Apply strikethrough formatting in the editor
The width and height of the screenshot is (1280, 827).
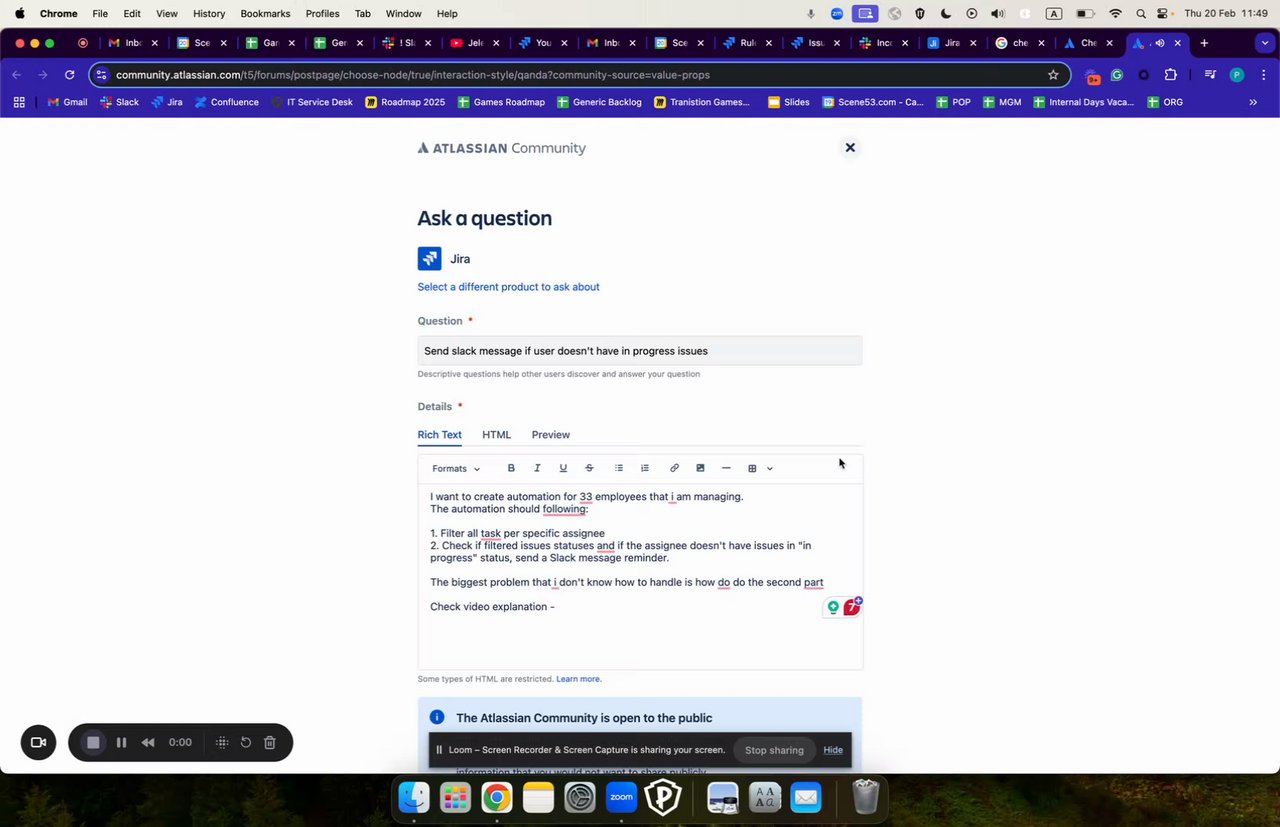589,468
